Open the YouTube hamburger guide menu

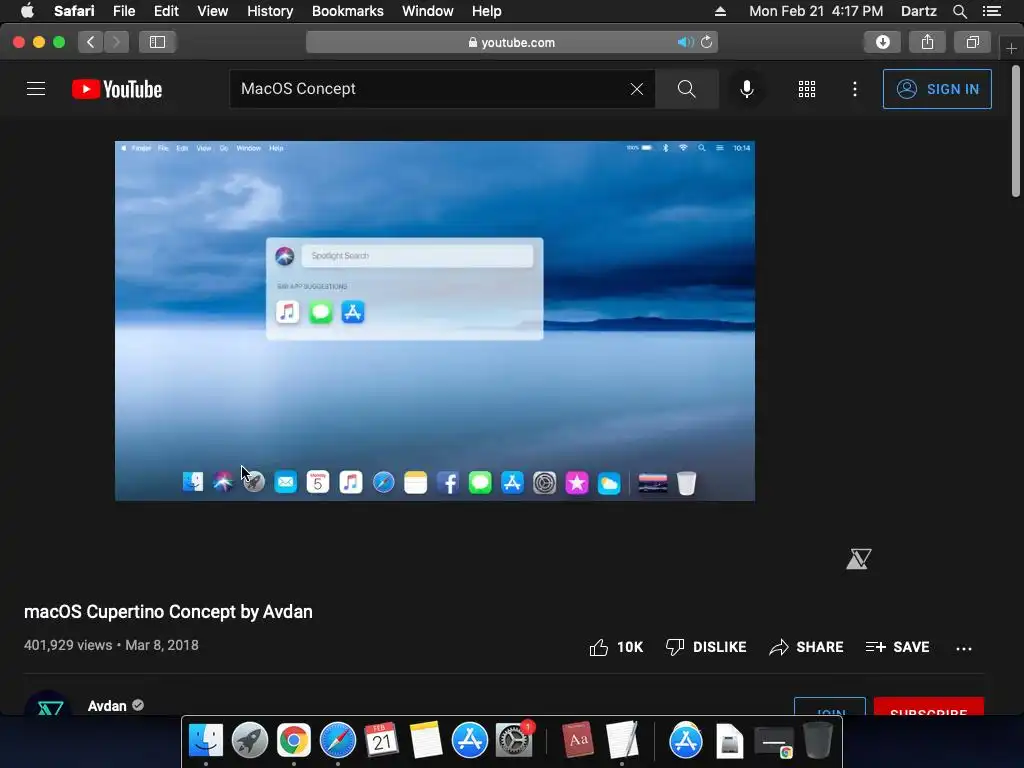coord(36,89)
